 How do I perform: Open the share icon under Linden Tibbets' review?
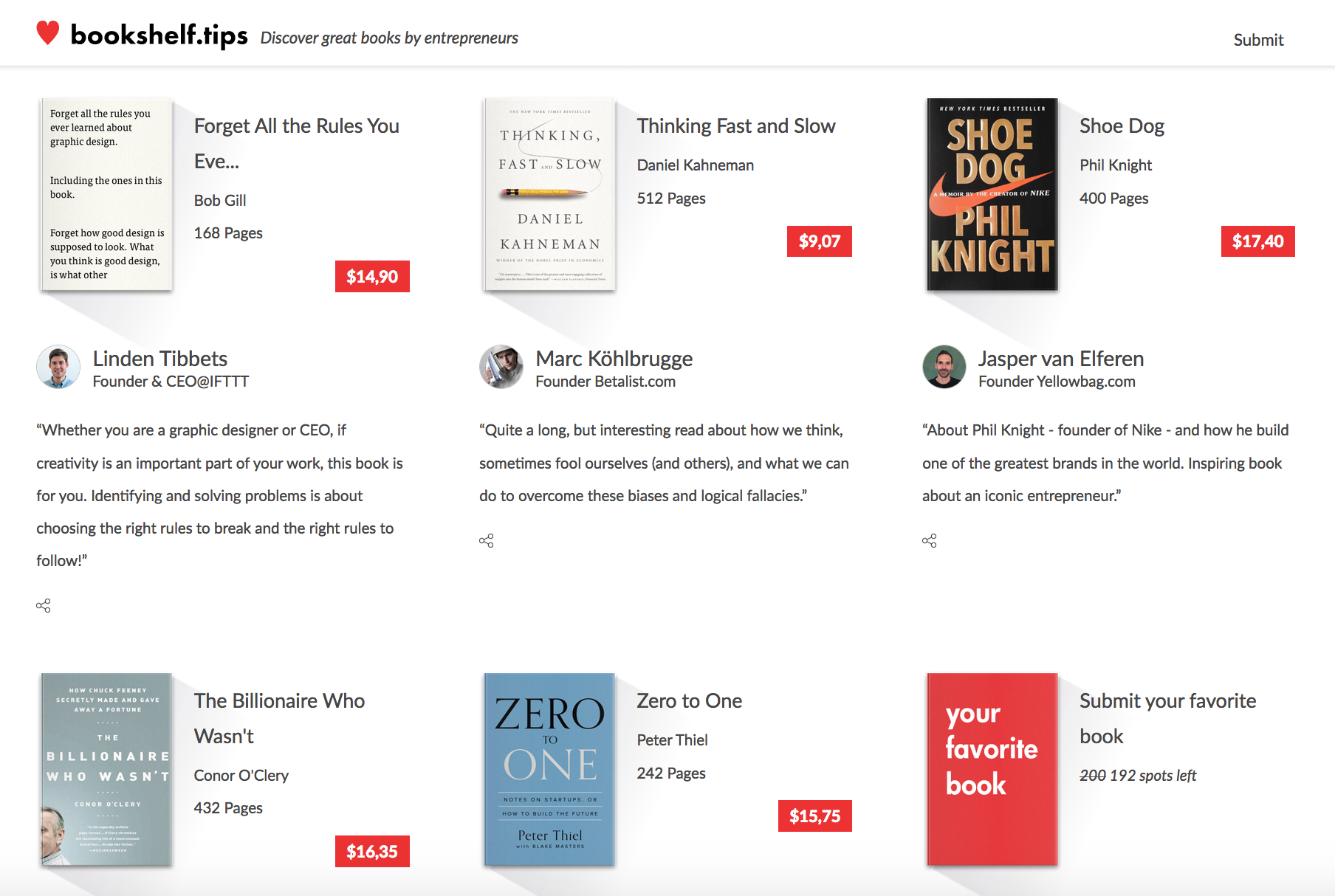44,605
